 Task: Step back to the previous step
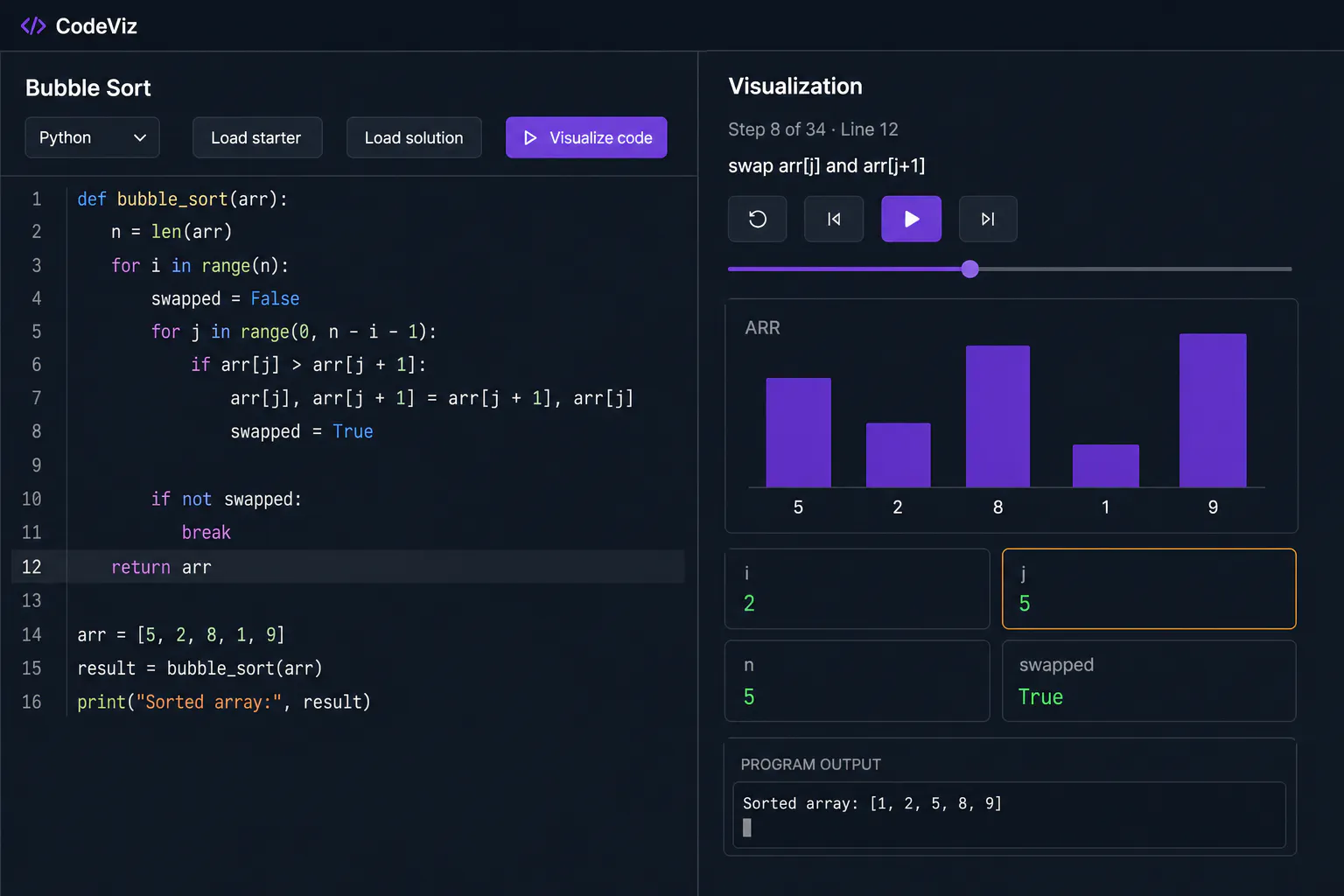coord(834,219)
